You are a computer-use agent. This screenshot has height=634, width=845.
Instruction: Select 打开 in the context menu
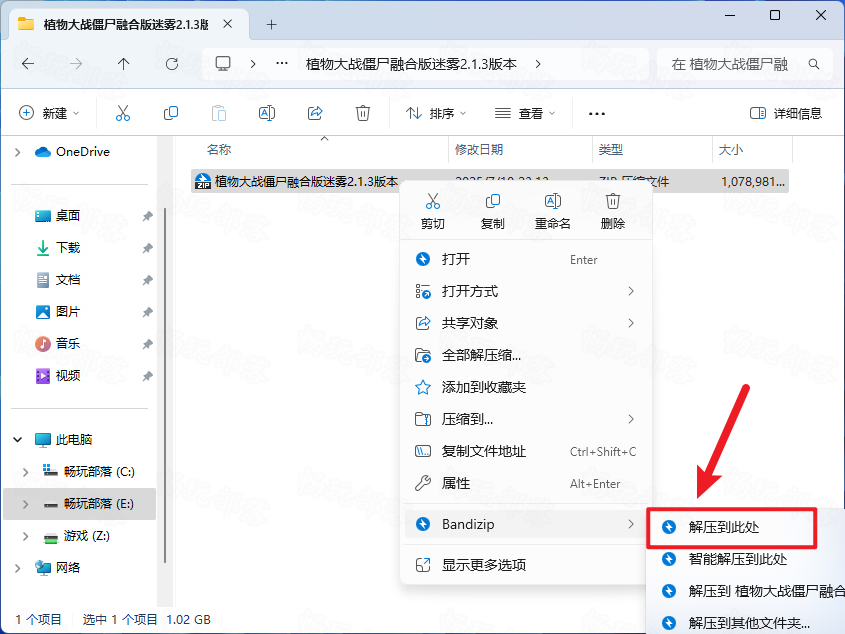(x=526, y=259)
